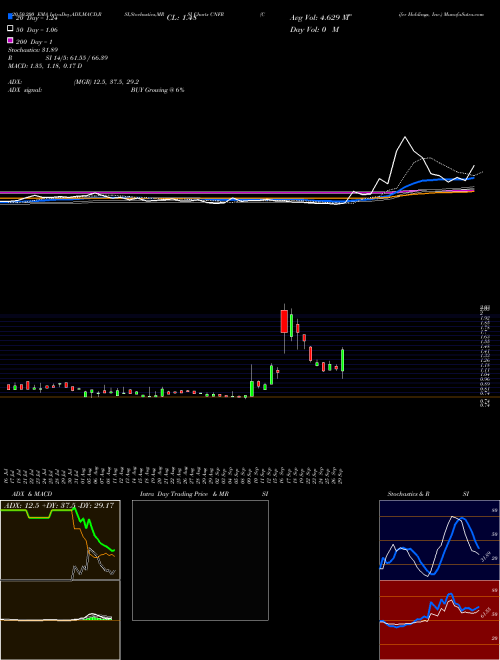
Task: Click the empty Intra Day Trading Price panel
Action: (200, 560)
